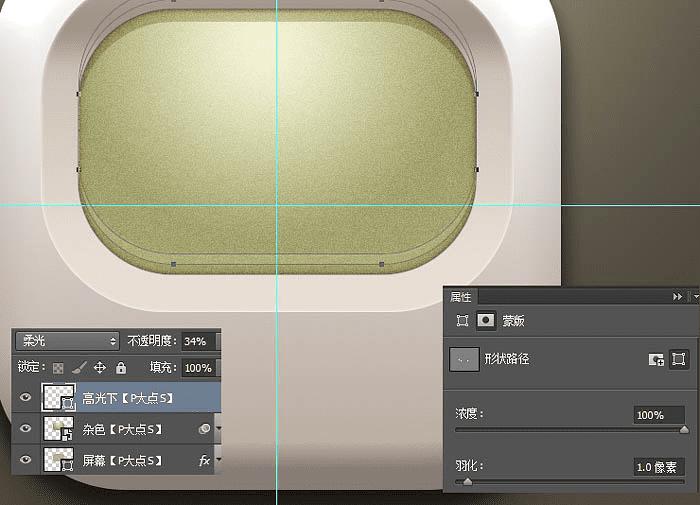Select the 高光下 layer thumbnail

(58, 397)
